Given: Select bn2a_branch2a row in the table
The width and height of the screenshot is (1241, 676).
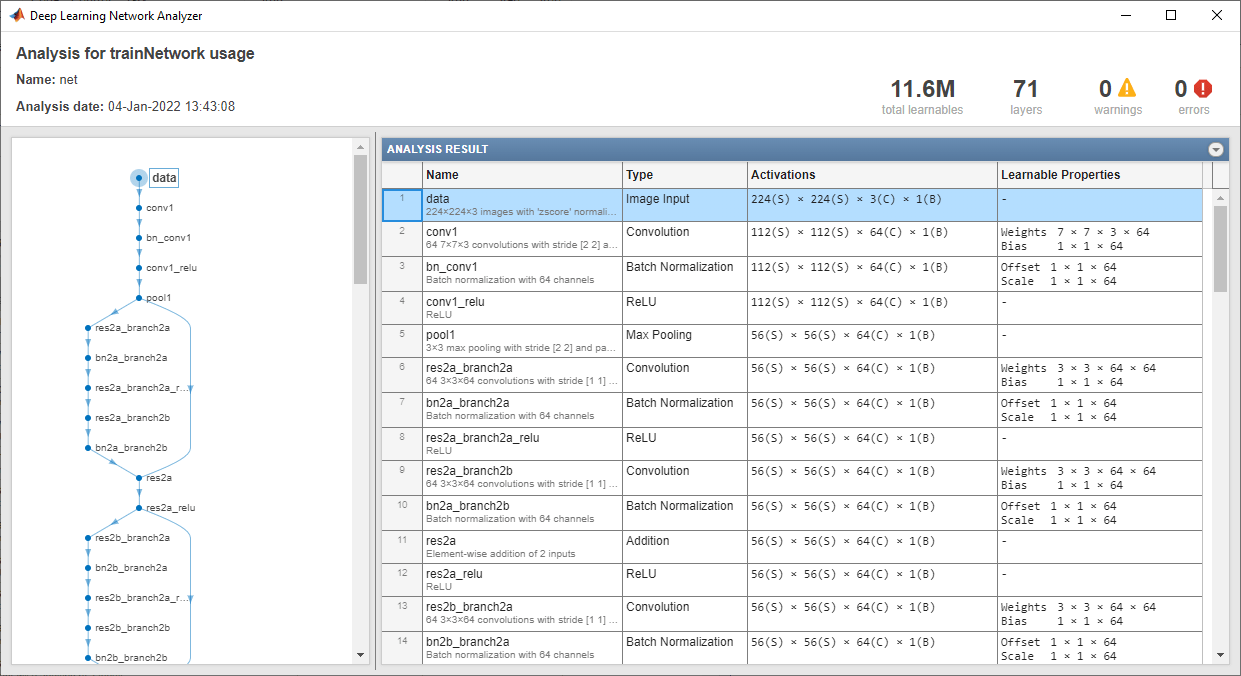Looking at the screenshot, I should (792, 410).
